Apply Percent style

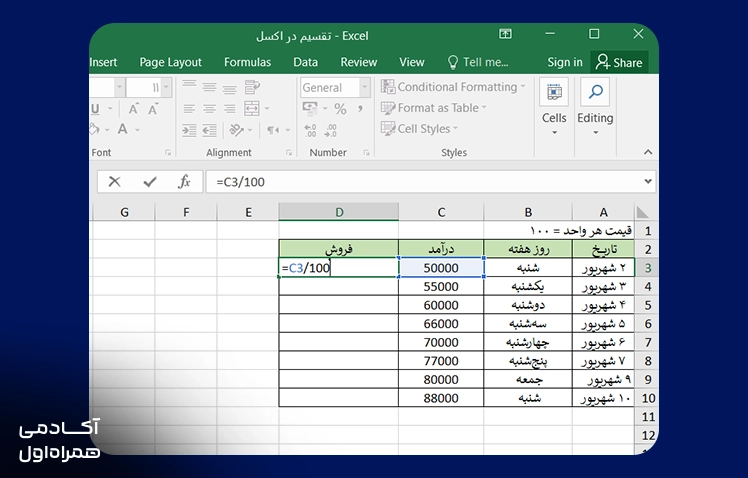(x=340, y=109)
